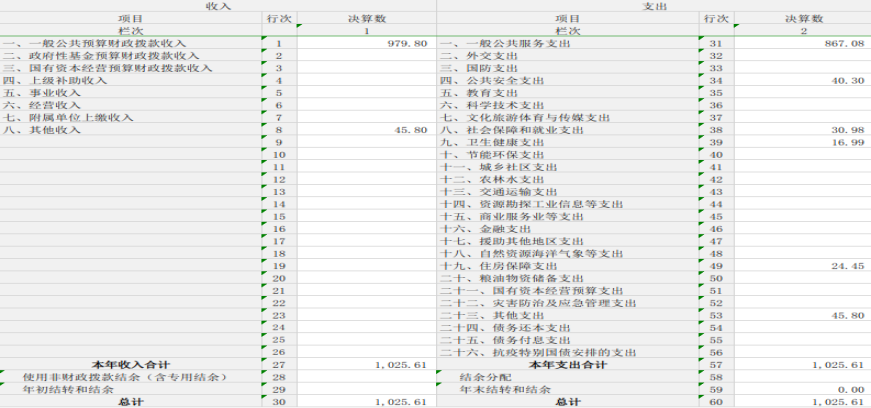Select the row number 27 cell
Viewport: 871px width, 408px height.
[279, 365]
